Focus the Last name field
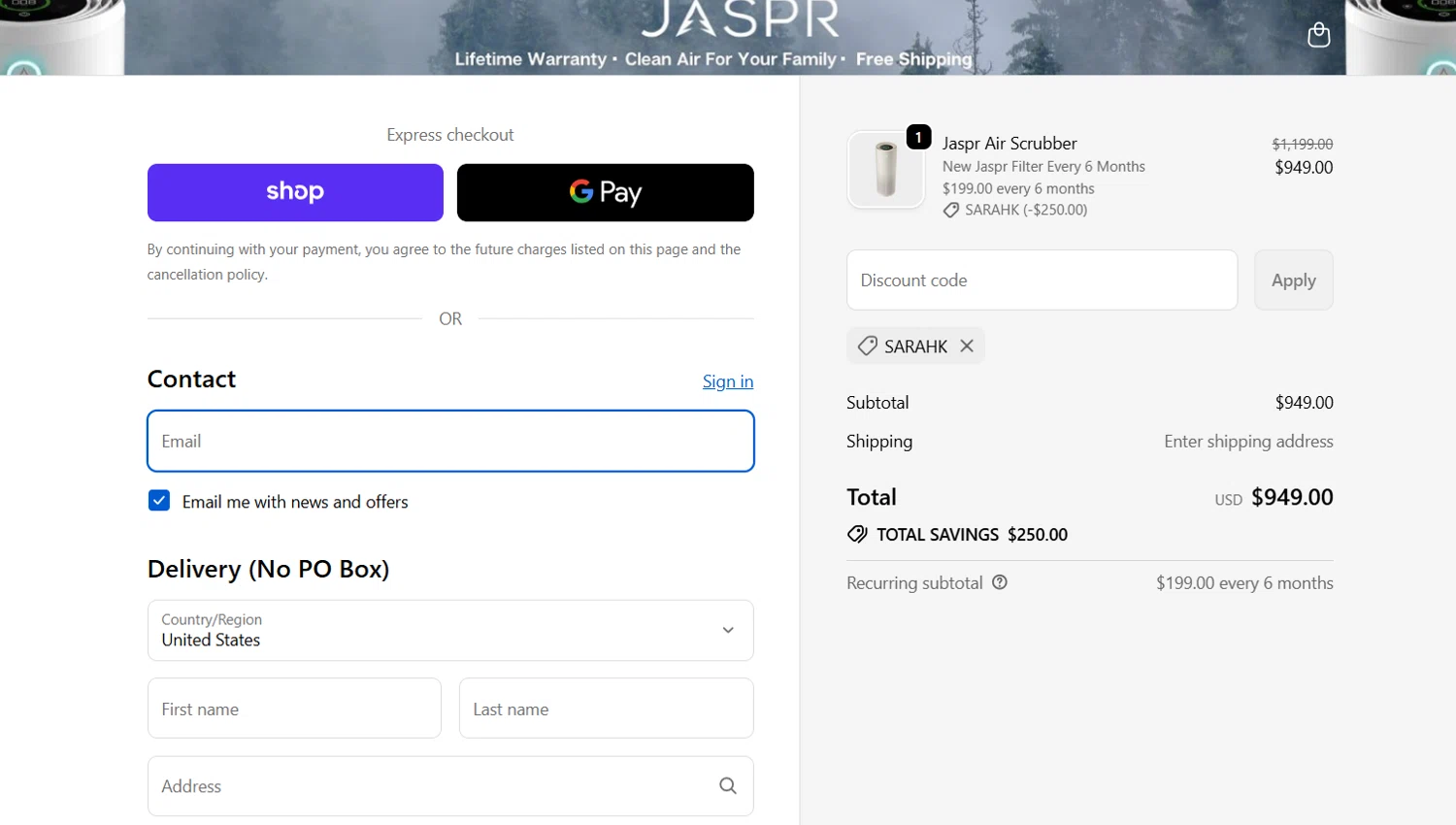Image resolution: width=1456 pixels, height=825 pixels. click(606, 709)
